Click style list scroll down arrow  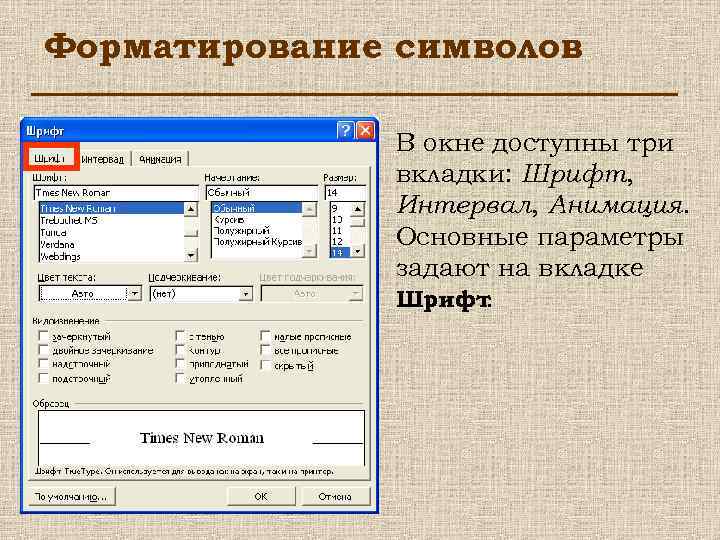pos(310,251)
